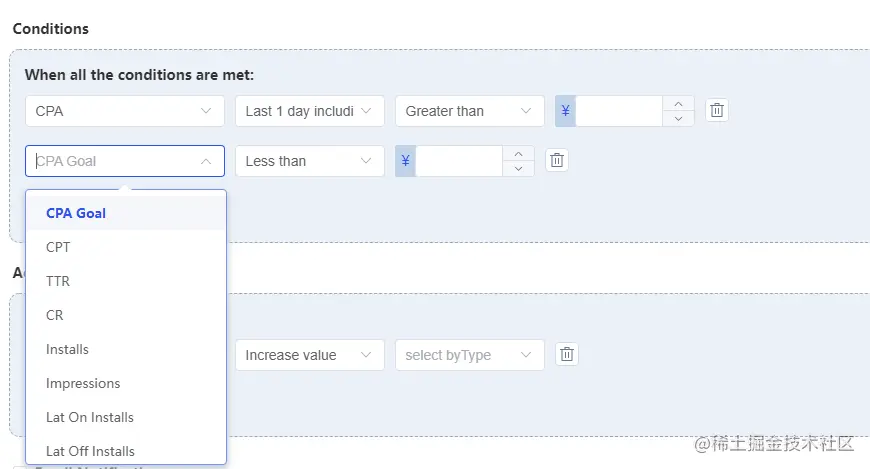Screen dimensions: 870x469
Task: Decrease the first condition's yen value
Action: tap(678, 118)
